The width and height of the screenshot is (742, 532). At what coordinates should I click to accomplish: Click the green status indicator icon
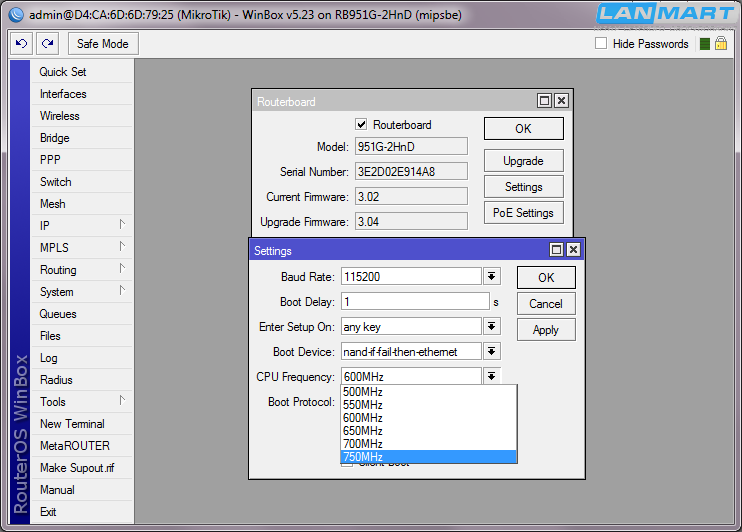(x=705, y=44)
